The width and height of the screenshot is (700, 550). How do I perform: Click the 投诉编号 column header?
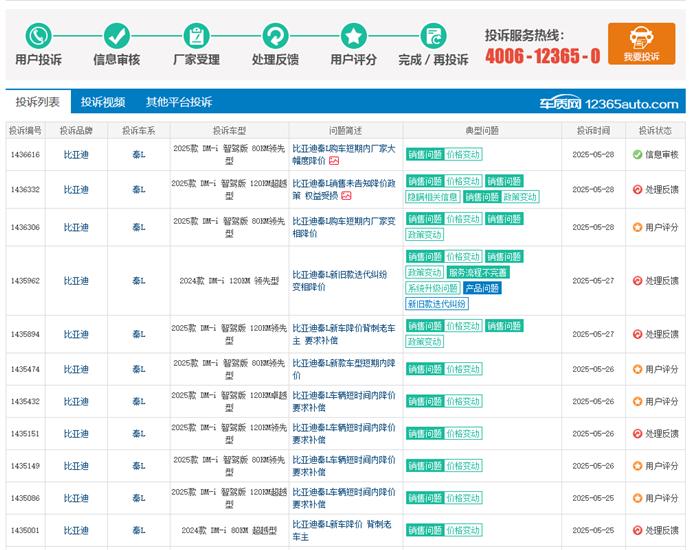point(25,130)
